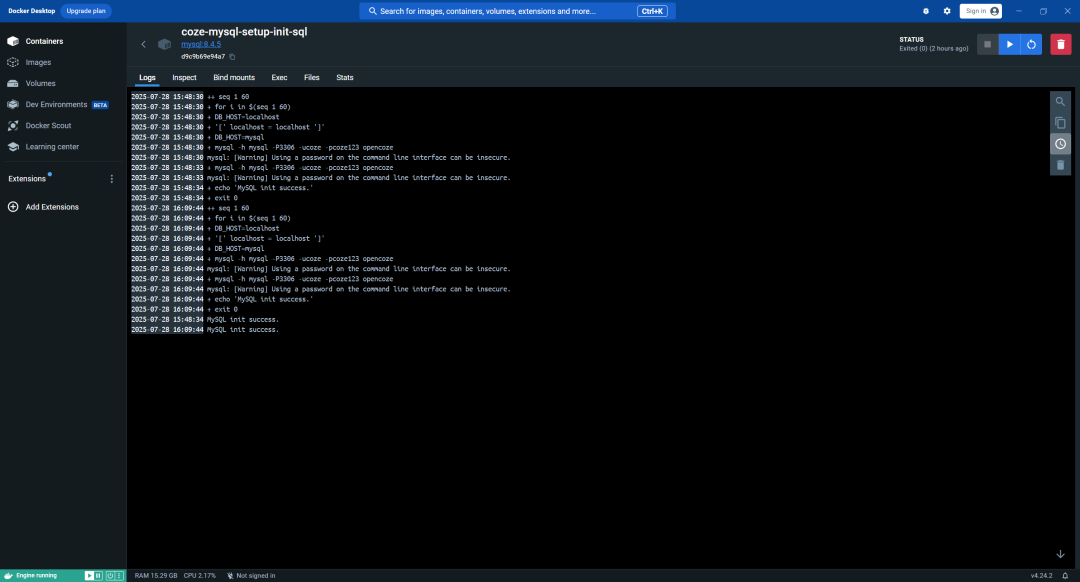
Task: Open the troubleshoot bug icon in the title bar
Action: click(x=926, y=11)
